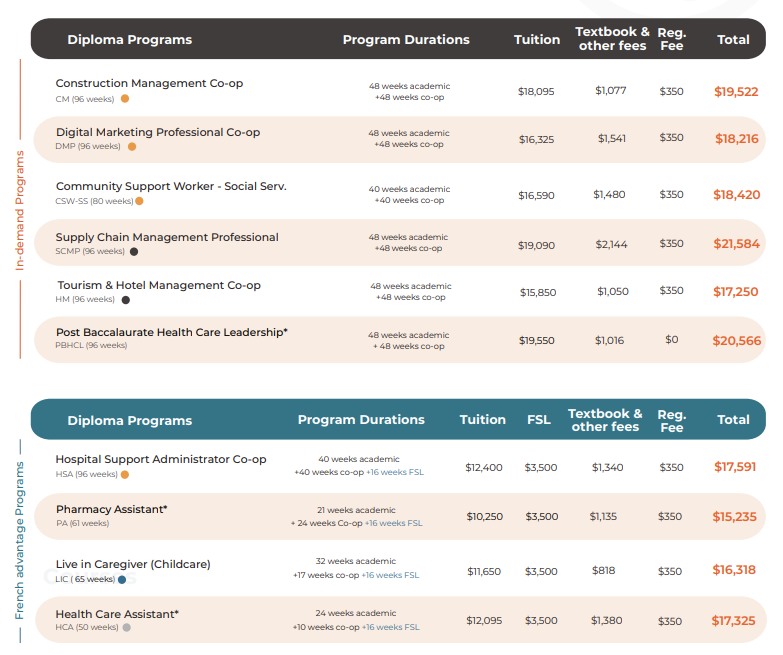Select the $0 registration fee value
The image size is (783, 655).
tap(671, 340)
